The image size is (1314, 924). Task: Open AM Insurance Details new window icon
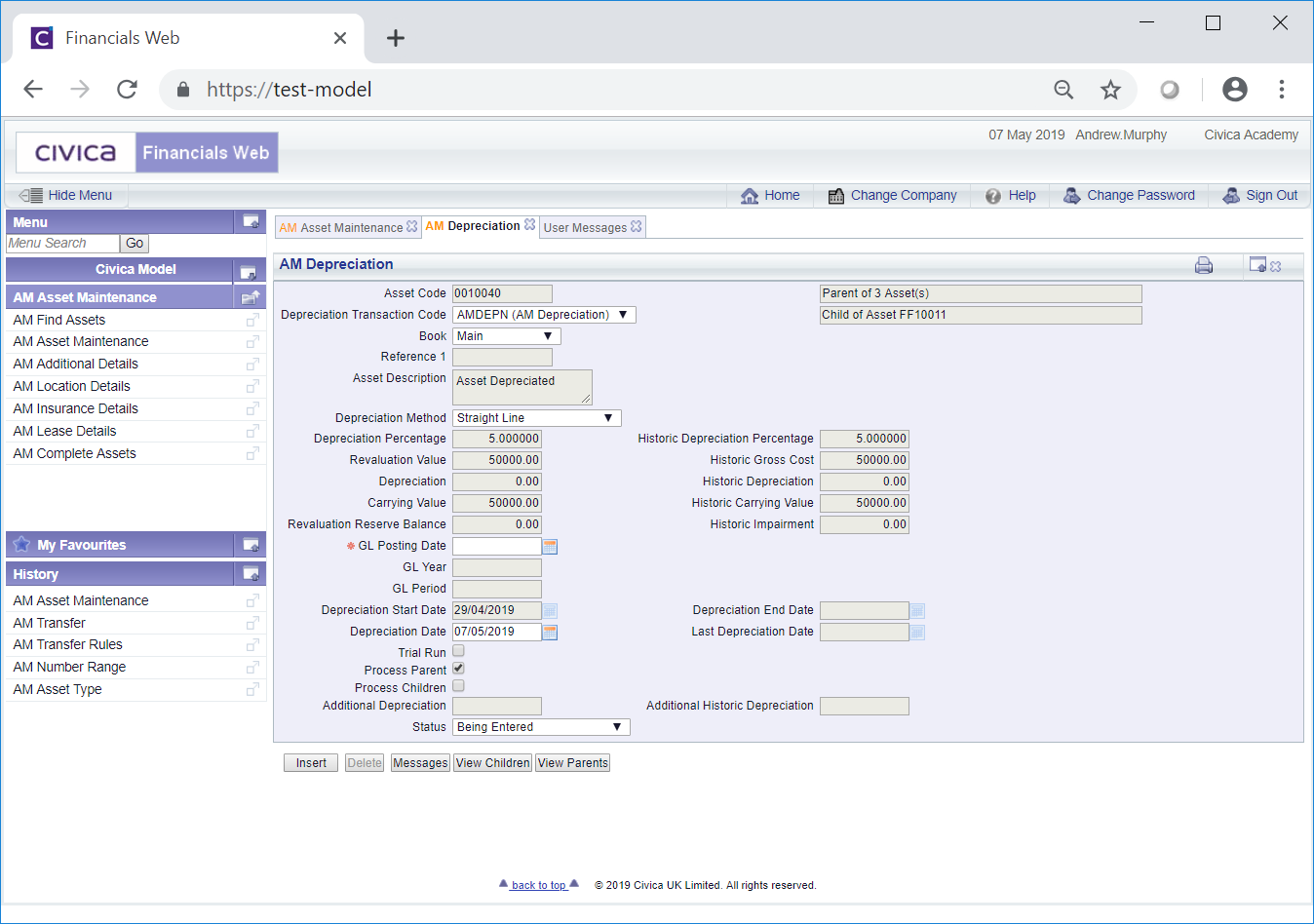pos(252,409)
